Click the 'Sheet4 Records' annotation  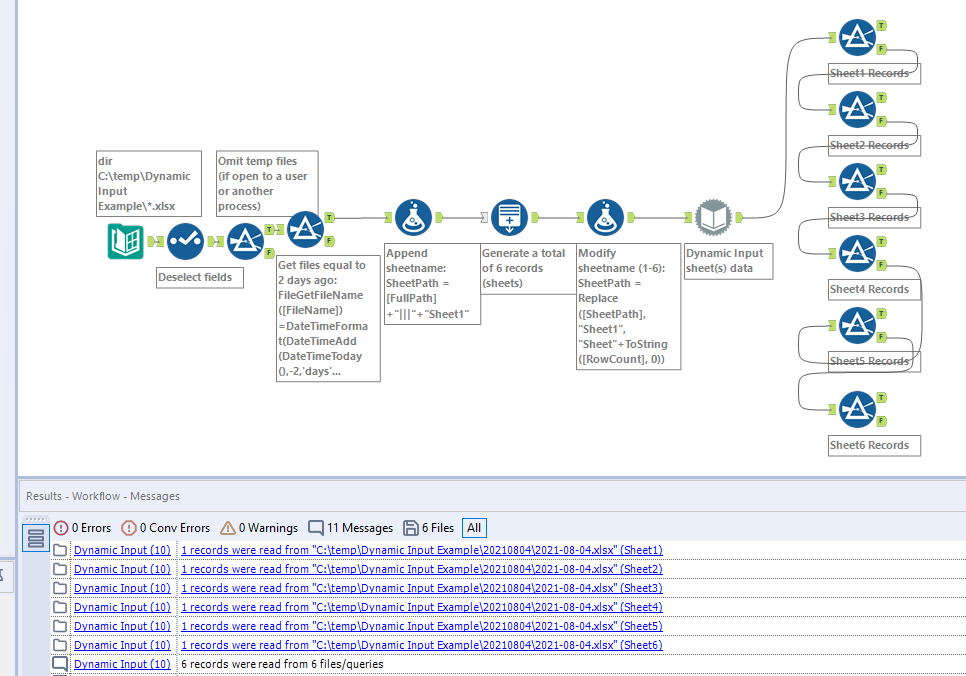point(874,290)
